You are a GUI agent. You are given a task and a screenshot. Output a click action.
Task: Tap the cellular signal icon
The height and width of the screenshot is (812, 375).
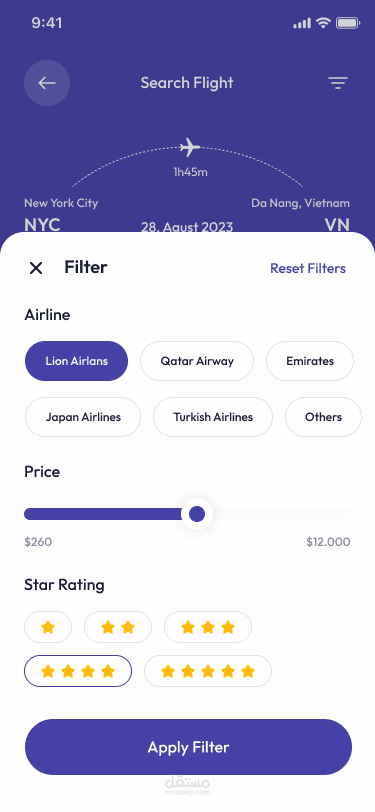302,23
